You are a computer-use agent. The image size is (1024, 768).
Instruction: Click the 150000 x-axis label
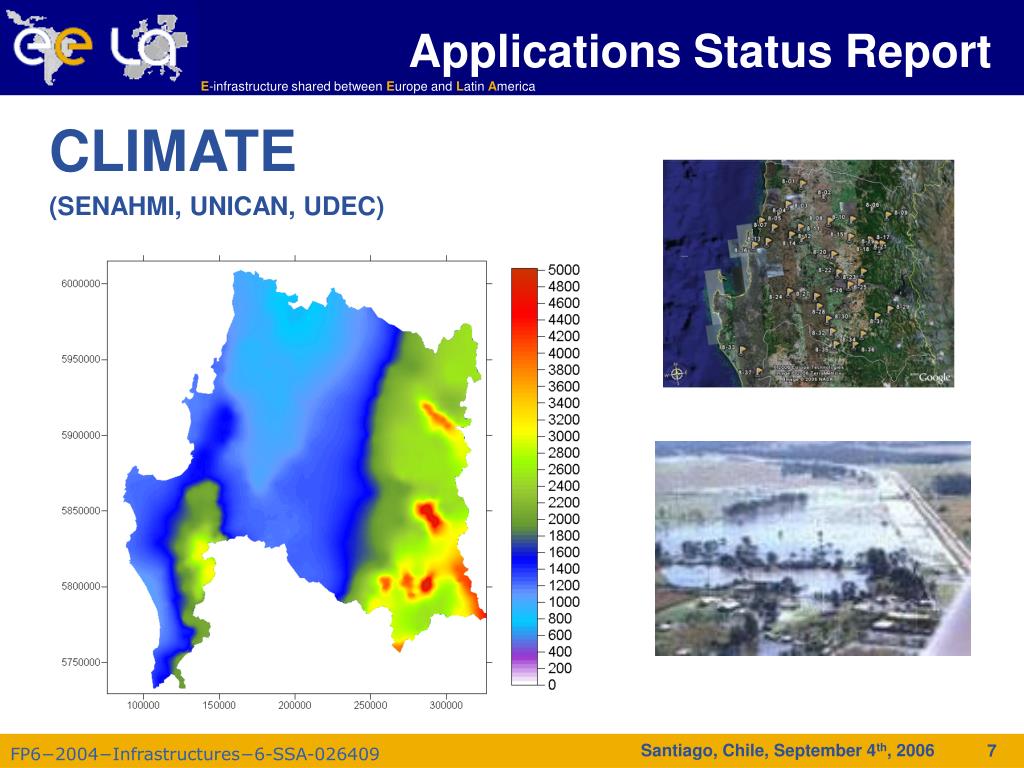click(x=219, y=705)
